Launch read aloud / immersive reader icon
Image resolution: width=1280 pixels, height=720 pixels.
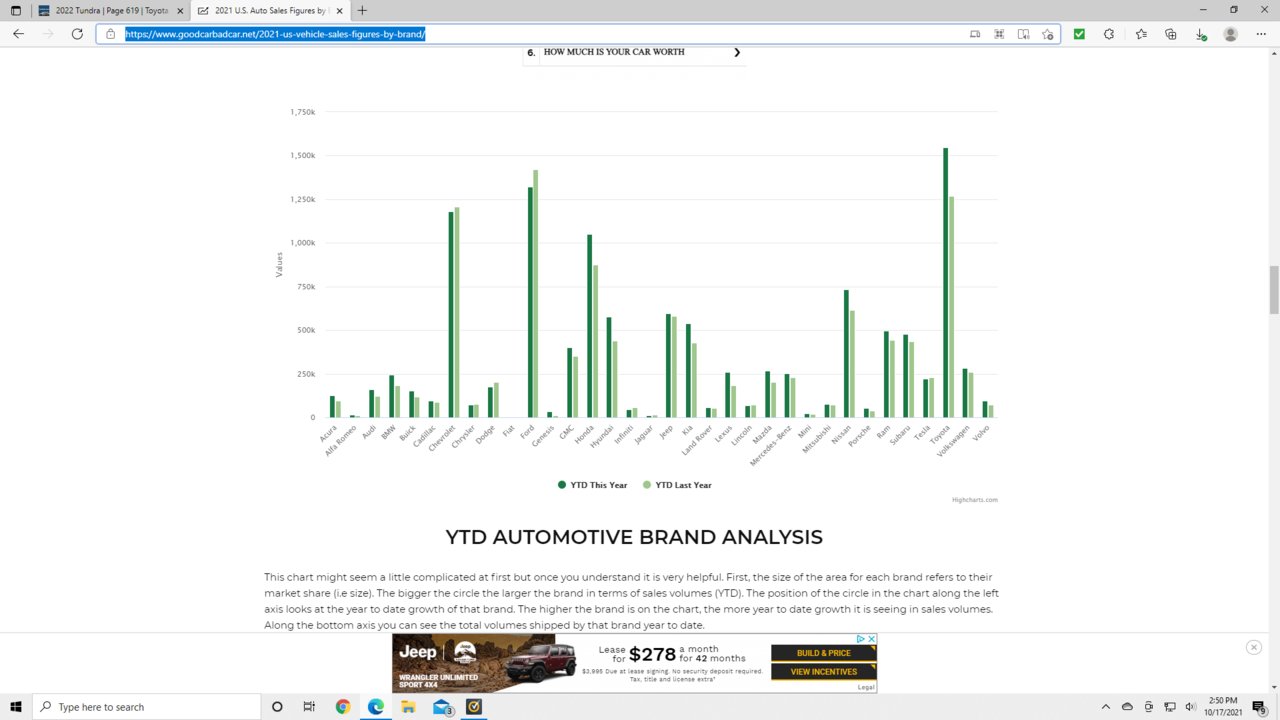pos(1023,34)
